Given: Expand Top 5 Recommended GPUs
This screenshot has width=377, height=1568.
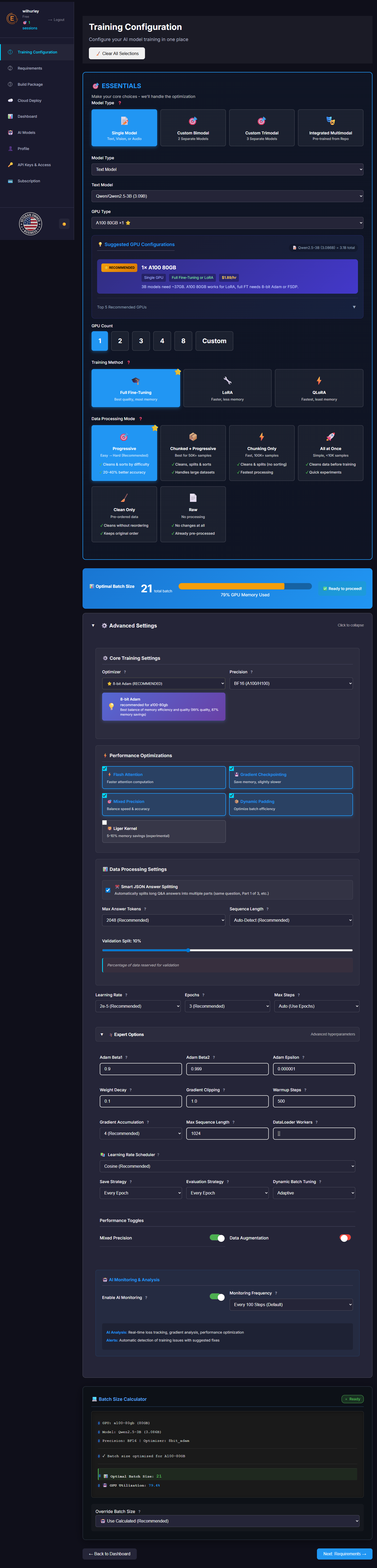Looking at the screenshot, I should pyautogui.click(x=354, y=307).
